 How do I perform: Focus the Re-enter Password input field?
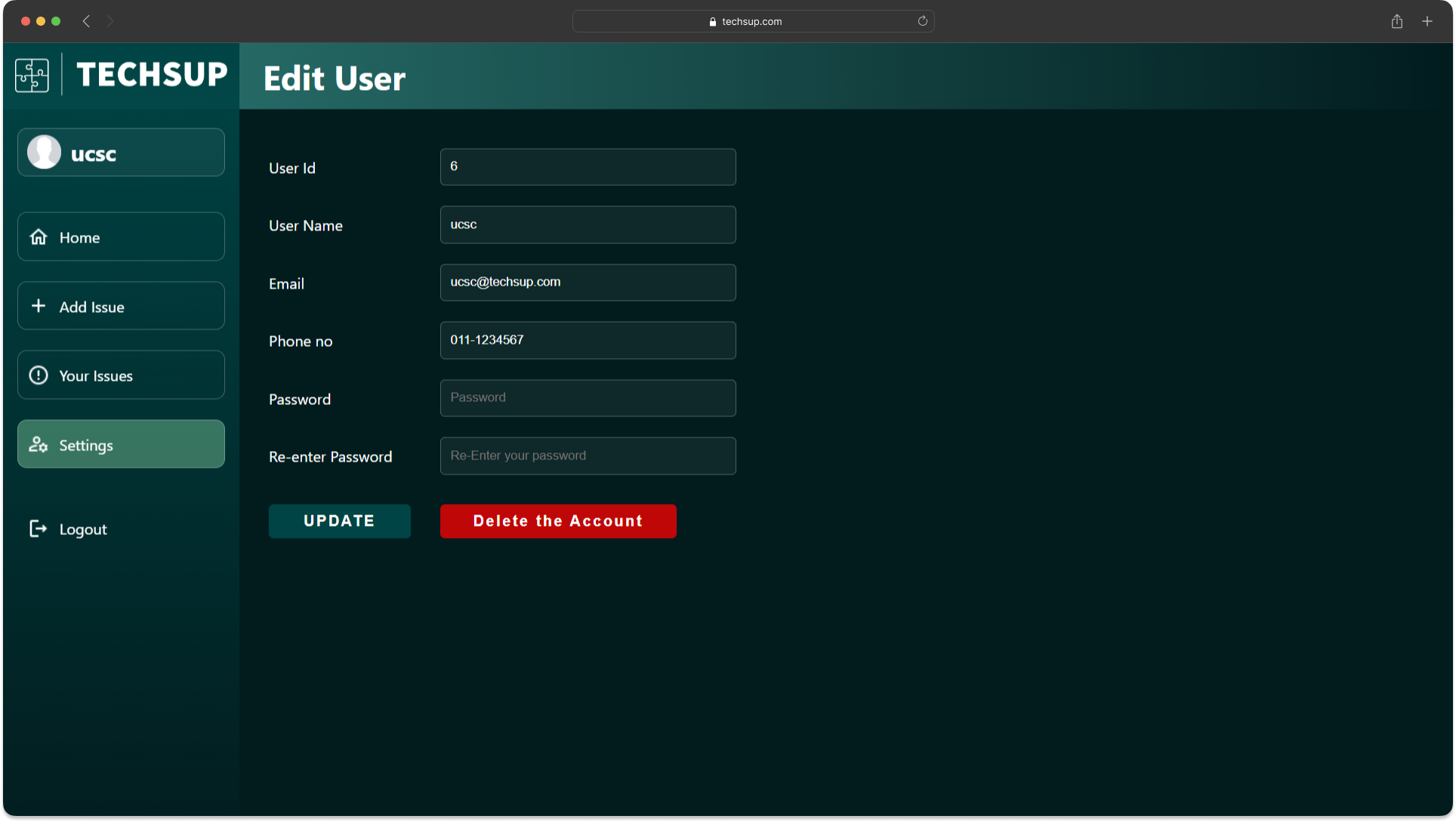[588, 456]
